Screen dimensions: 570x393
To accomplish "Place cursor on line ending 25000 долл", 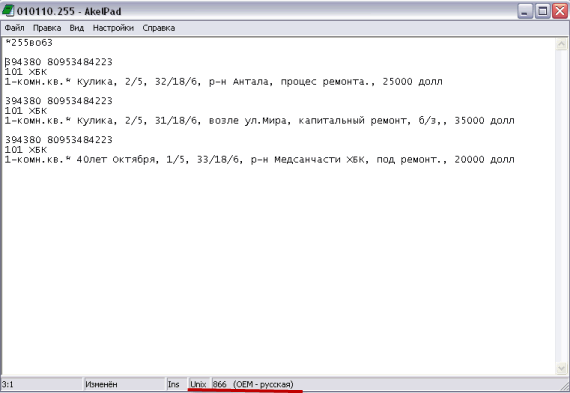I will pos(223,81).
